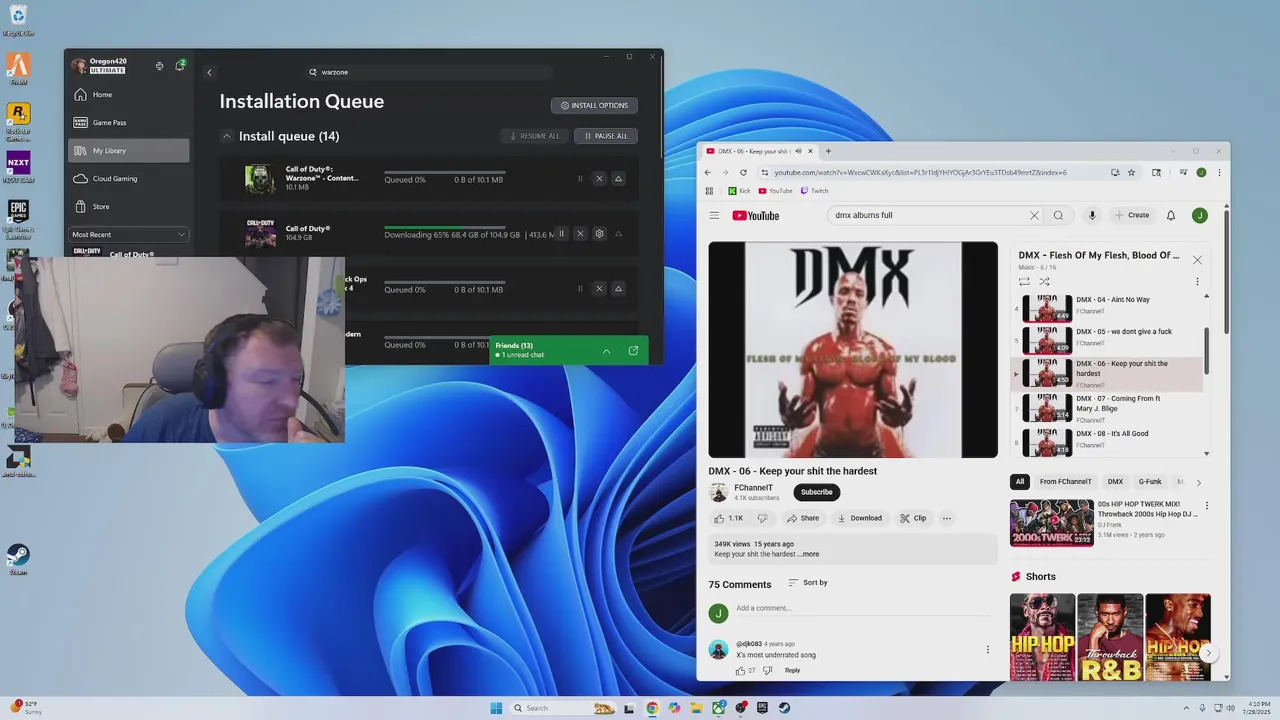Click the Share button under video
The width and height of the screenshot is (1280, 720).
coord(802,518)
